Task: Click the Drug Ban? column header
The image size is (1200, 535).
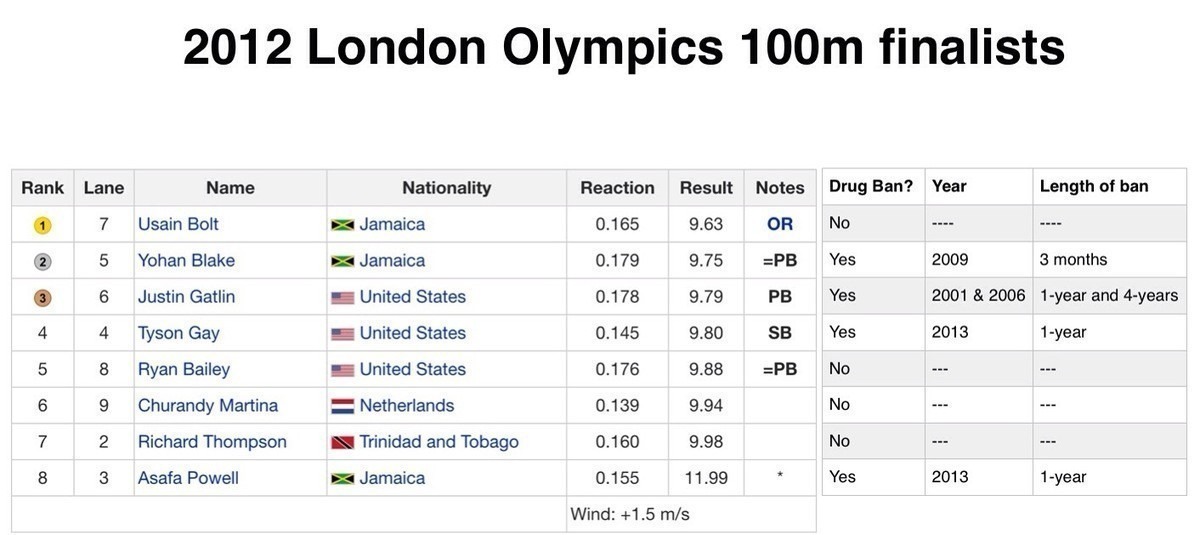Action: point(871,186)
